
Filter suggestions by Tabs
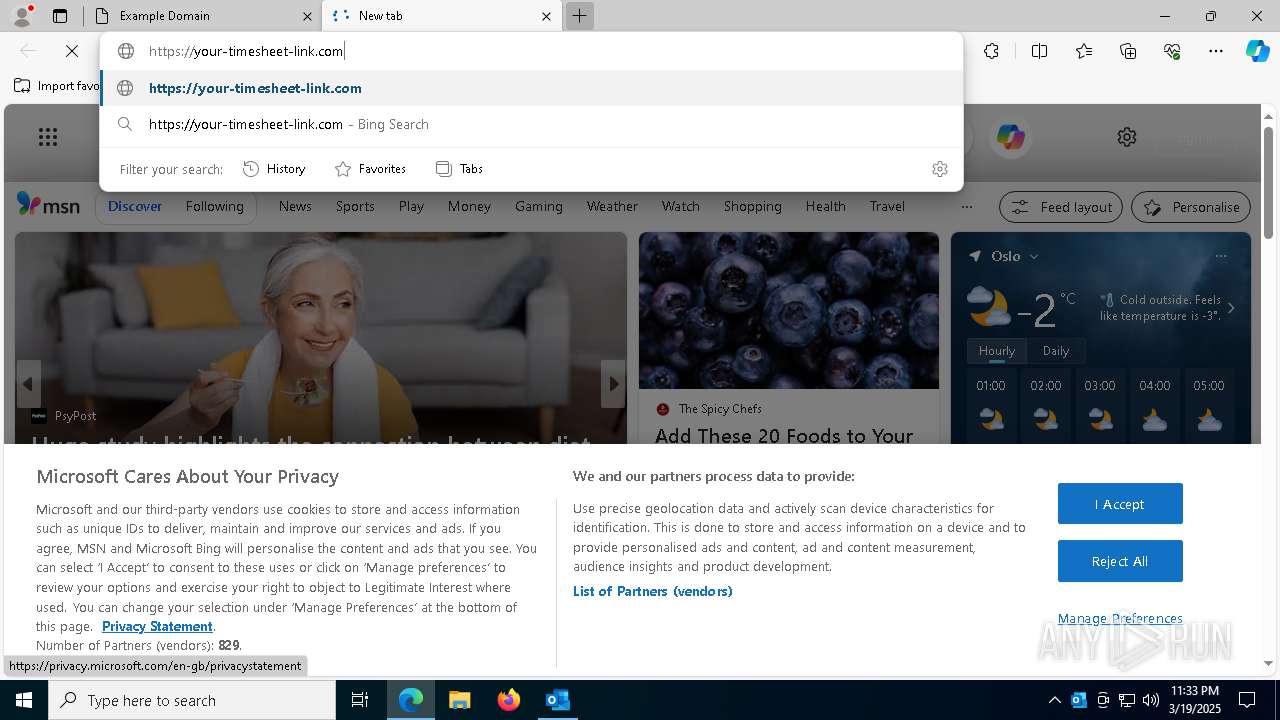[460, 169]
